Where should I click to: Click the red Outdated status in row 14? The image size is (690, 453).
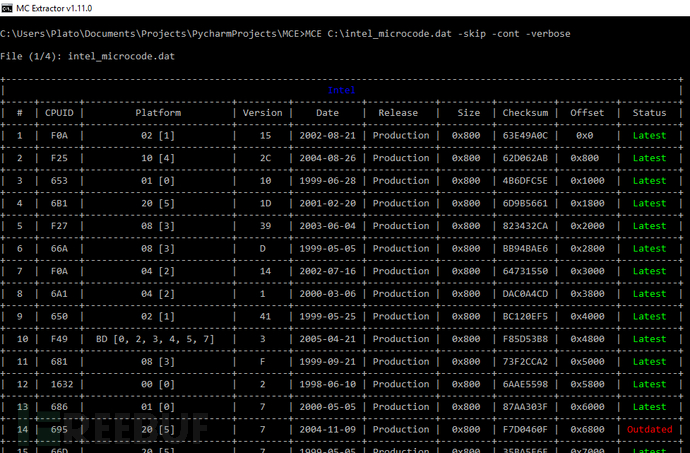pos(649,429)
